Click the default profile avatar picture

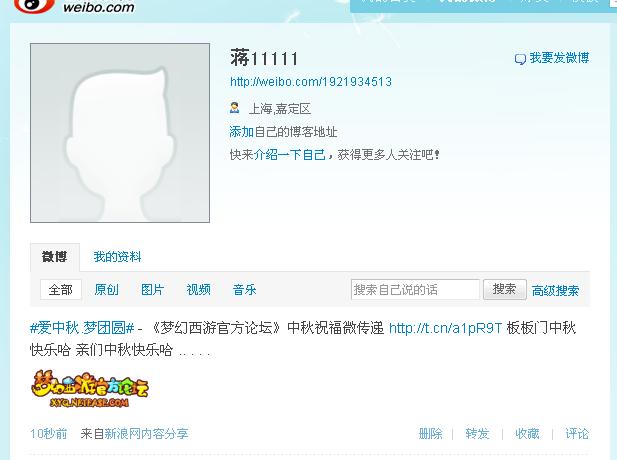[x=120, y=133]
